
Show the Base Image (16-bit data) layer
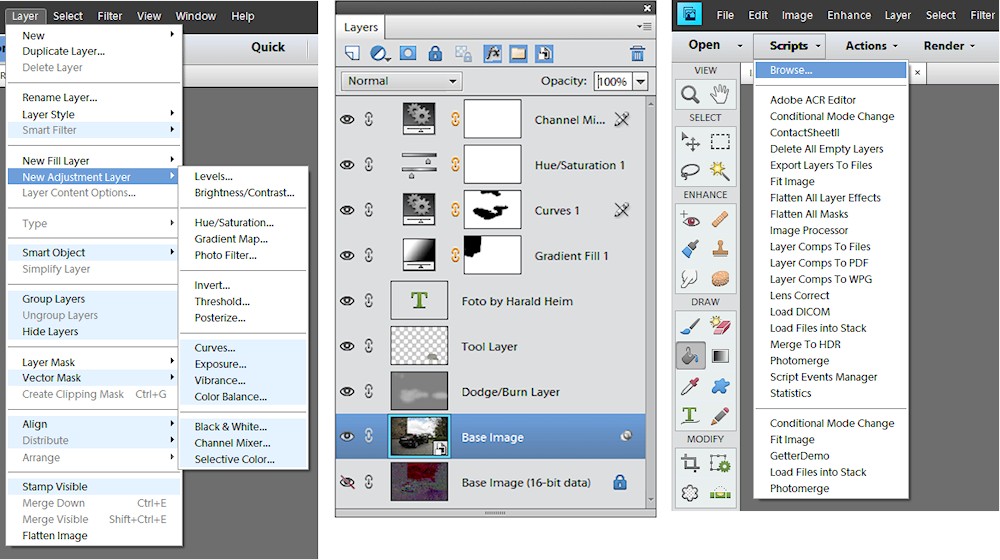coord(347,483)
